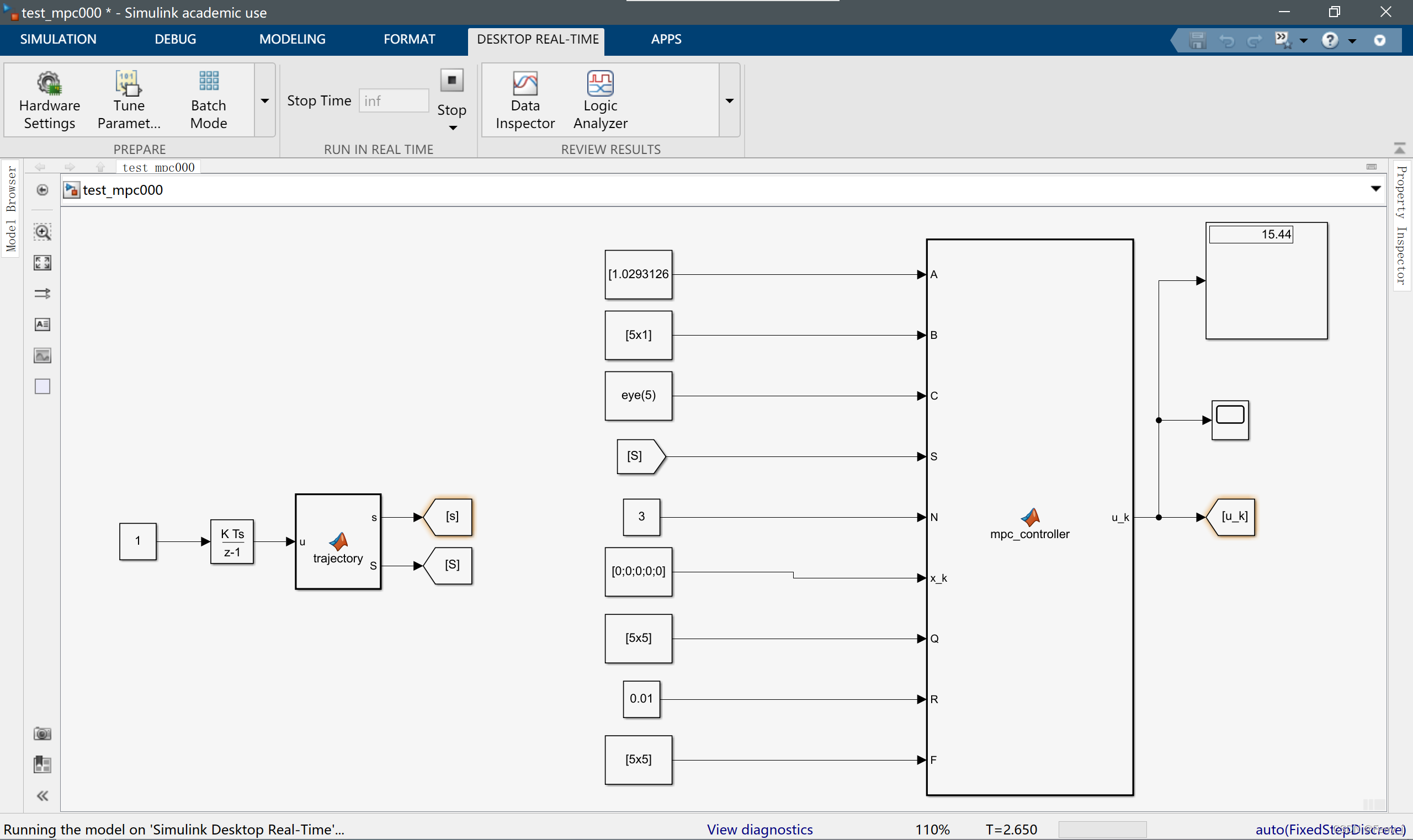The width and height of the screenshot is (1413, 840).
Task: Click the annotation text tool icon
Action: (43, 325)
